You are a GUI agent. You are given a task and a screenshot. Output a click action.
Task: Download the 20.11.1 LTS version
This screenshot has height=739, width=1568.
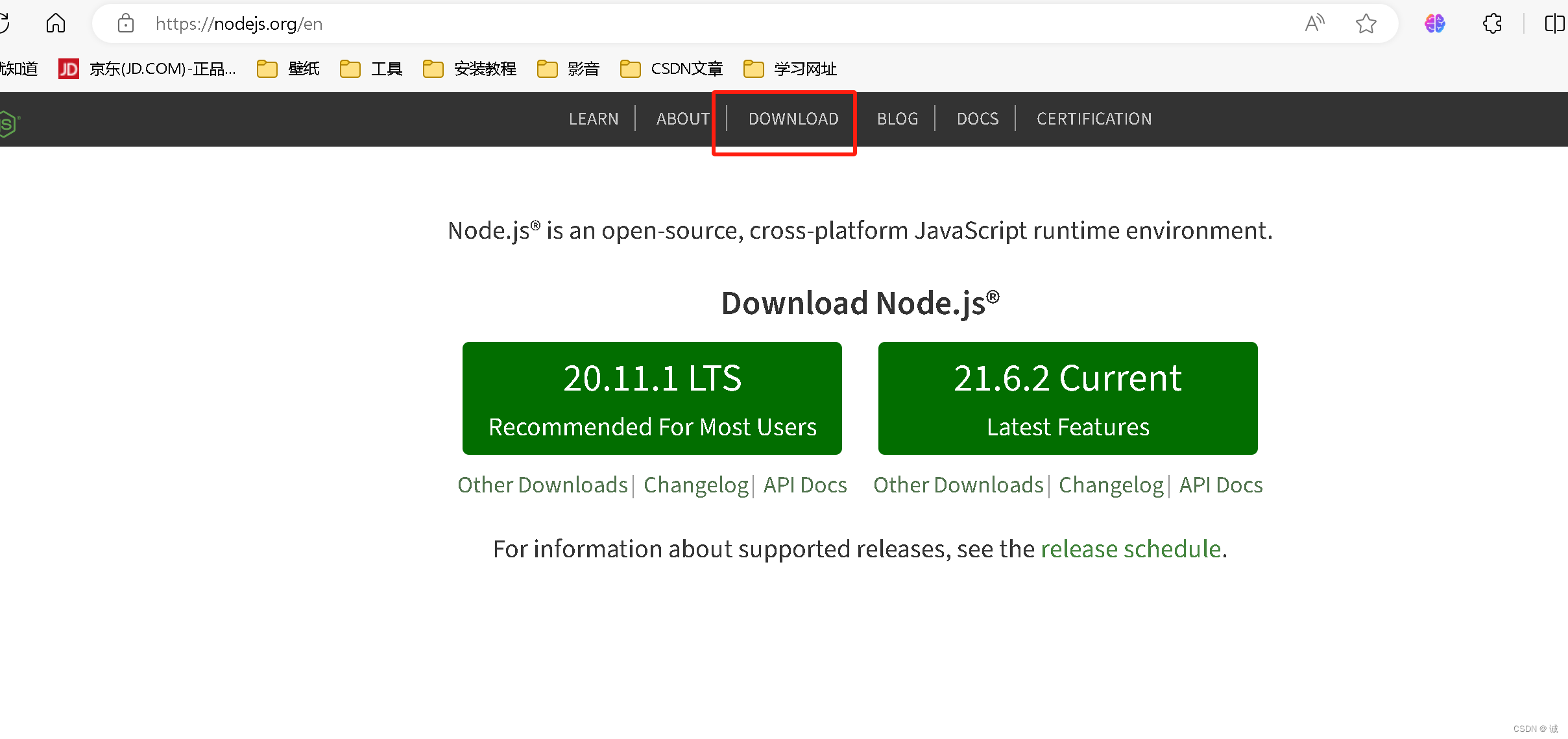652,398
